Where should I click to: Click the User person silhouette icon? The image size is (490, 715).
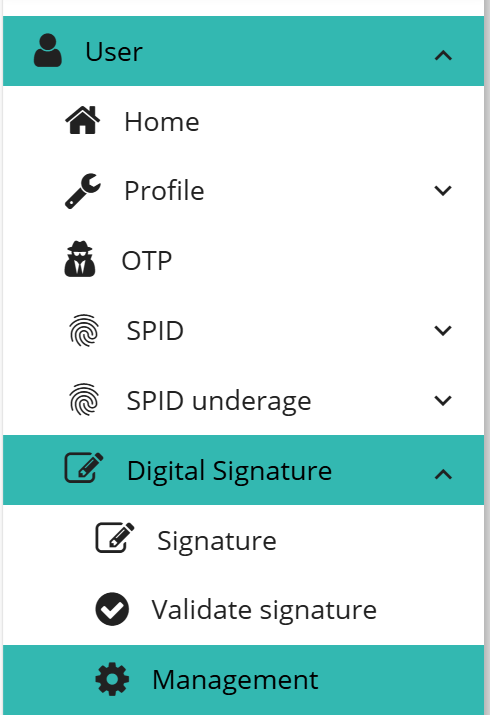click(47, 51)
